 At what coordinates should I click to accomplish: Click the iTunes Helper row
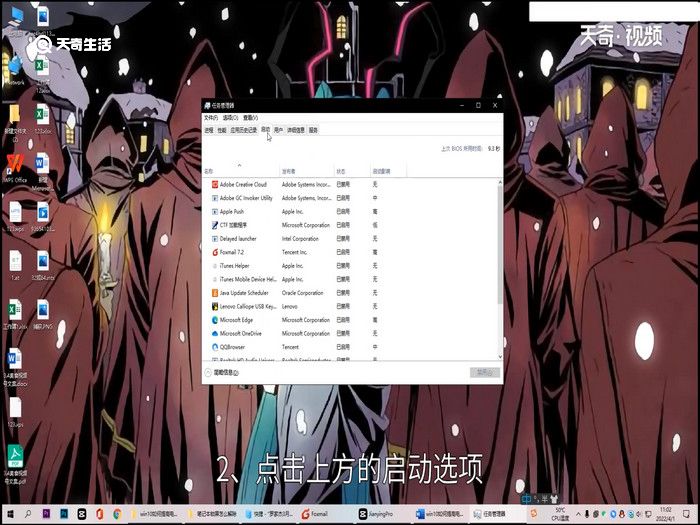[350, 266]
